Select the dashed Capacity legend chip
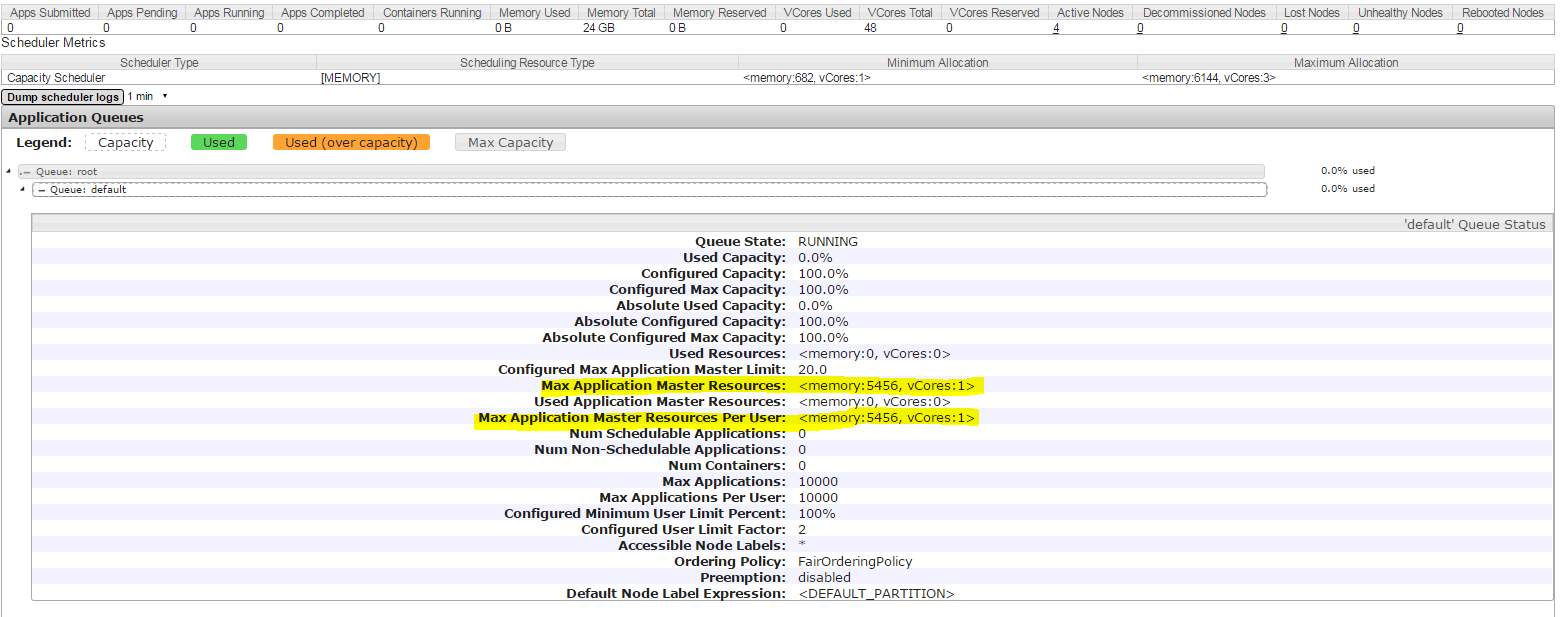Image resolution: width=1563 pixels, height=617 pixels. (125, 142)
